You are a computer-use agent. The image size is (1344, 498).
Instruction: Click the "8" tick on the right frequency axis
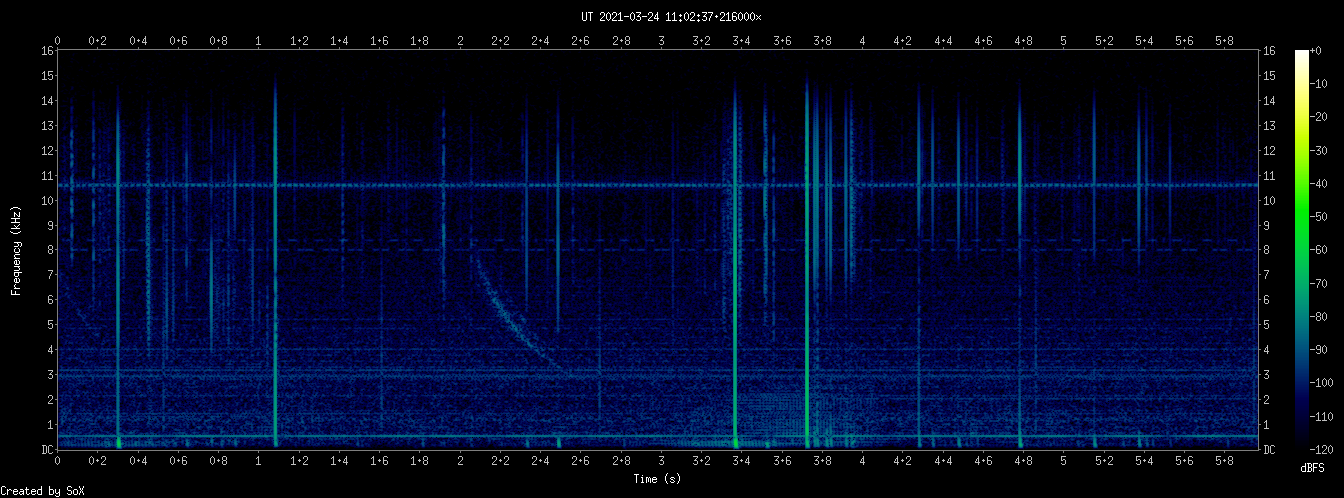(1267, 250)
